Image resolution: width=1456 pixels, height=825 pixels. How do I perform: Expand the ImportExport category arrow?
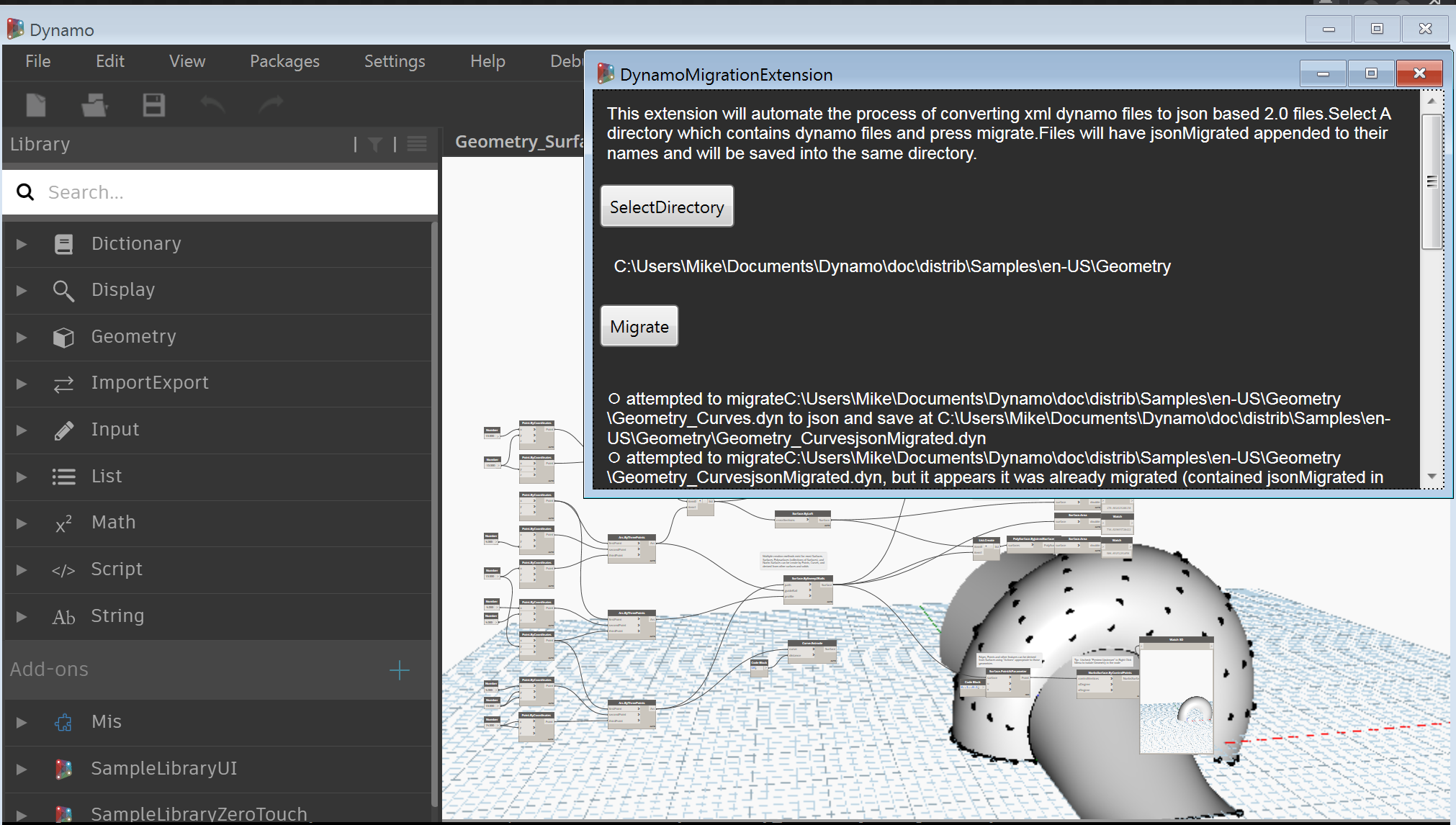point(22,384)
